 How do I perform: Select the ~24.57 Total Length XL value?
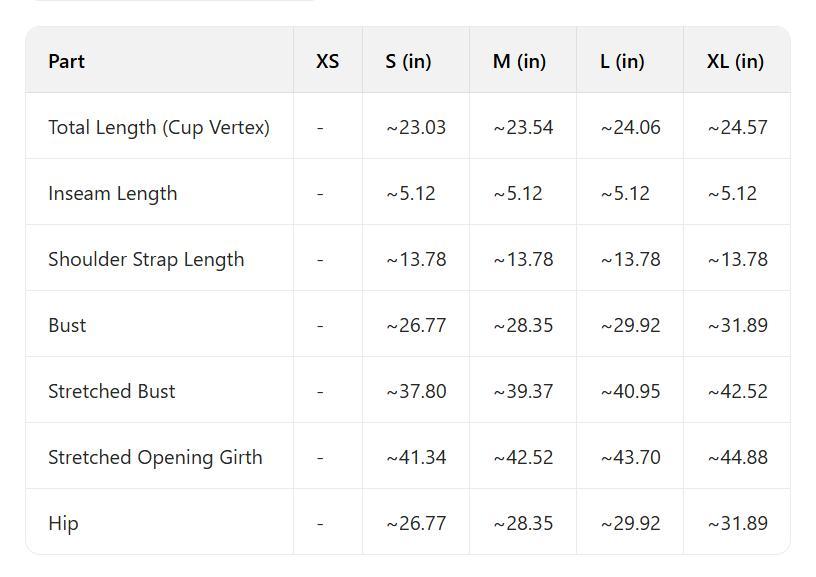737,127
